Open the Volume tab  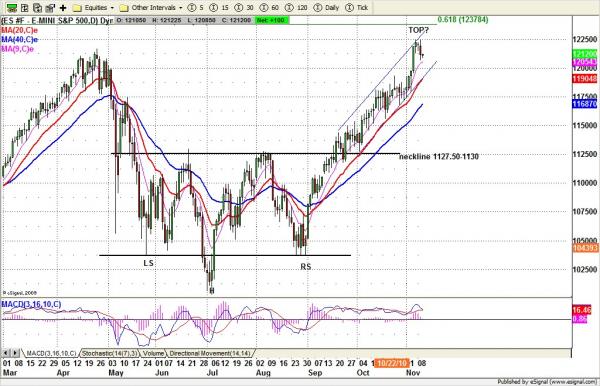tap(153, 353)
